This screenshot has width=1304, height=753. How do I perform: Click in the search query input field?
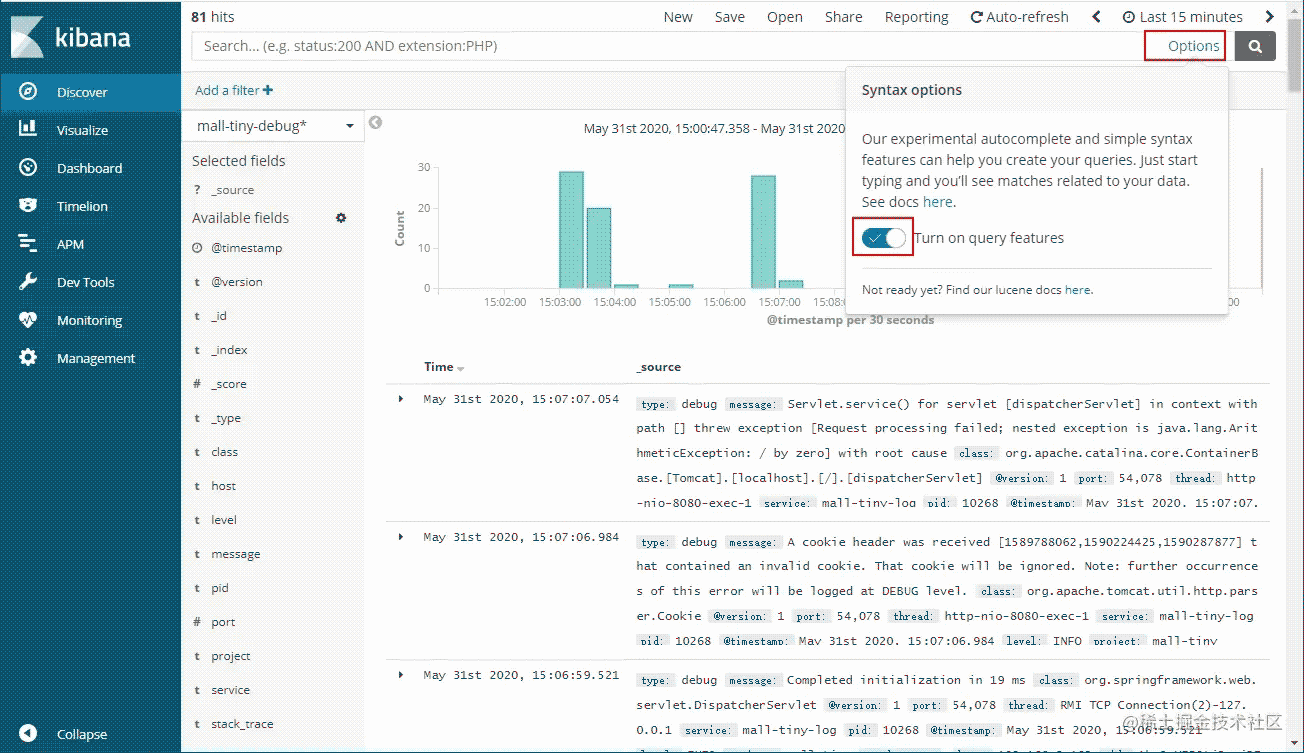(660, 46)
